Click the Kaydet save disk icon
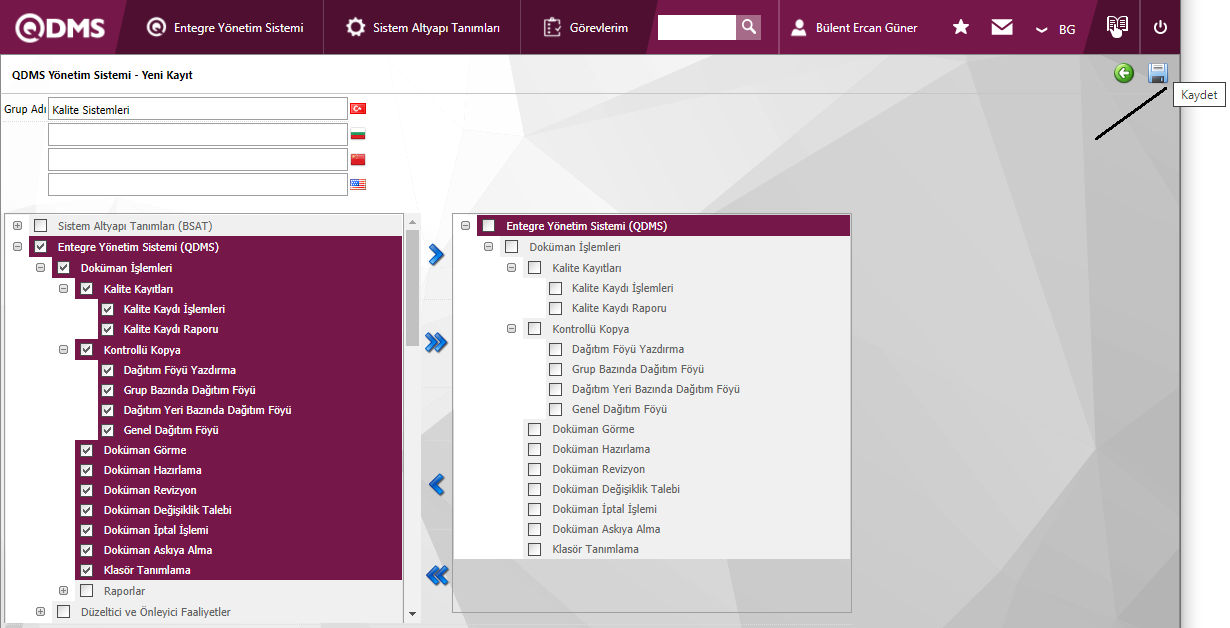 pyautogui.click(x=1158, y=73)
